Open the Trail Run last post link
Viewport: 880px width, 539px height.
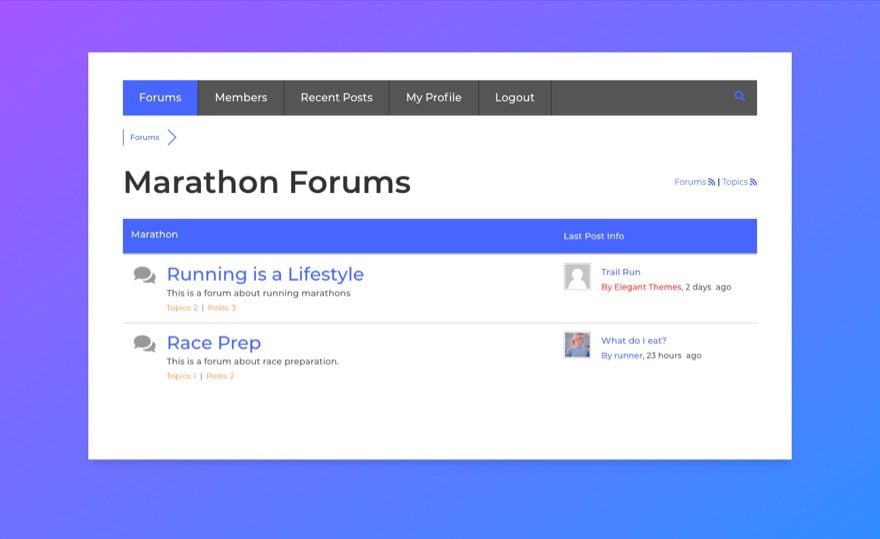coord(621,272)
